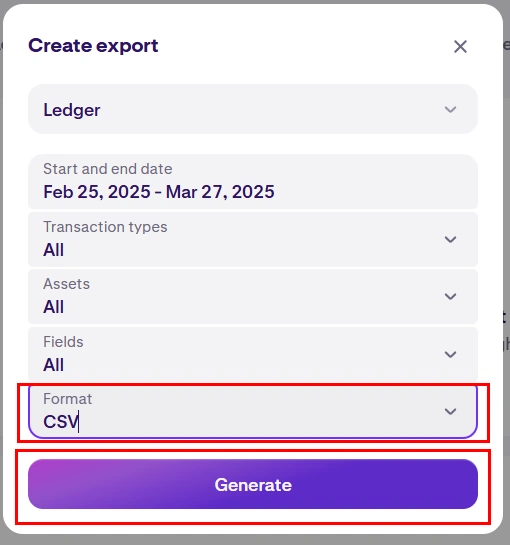Click the All value under Assets
Screen dimensions: 510x545
(x=53, y=307)
